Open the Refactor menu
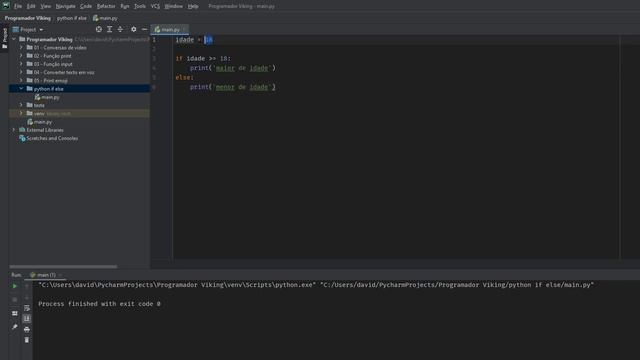This screenshot has height=360, width=640. [106, 6]
